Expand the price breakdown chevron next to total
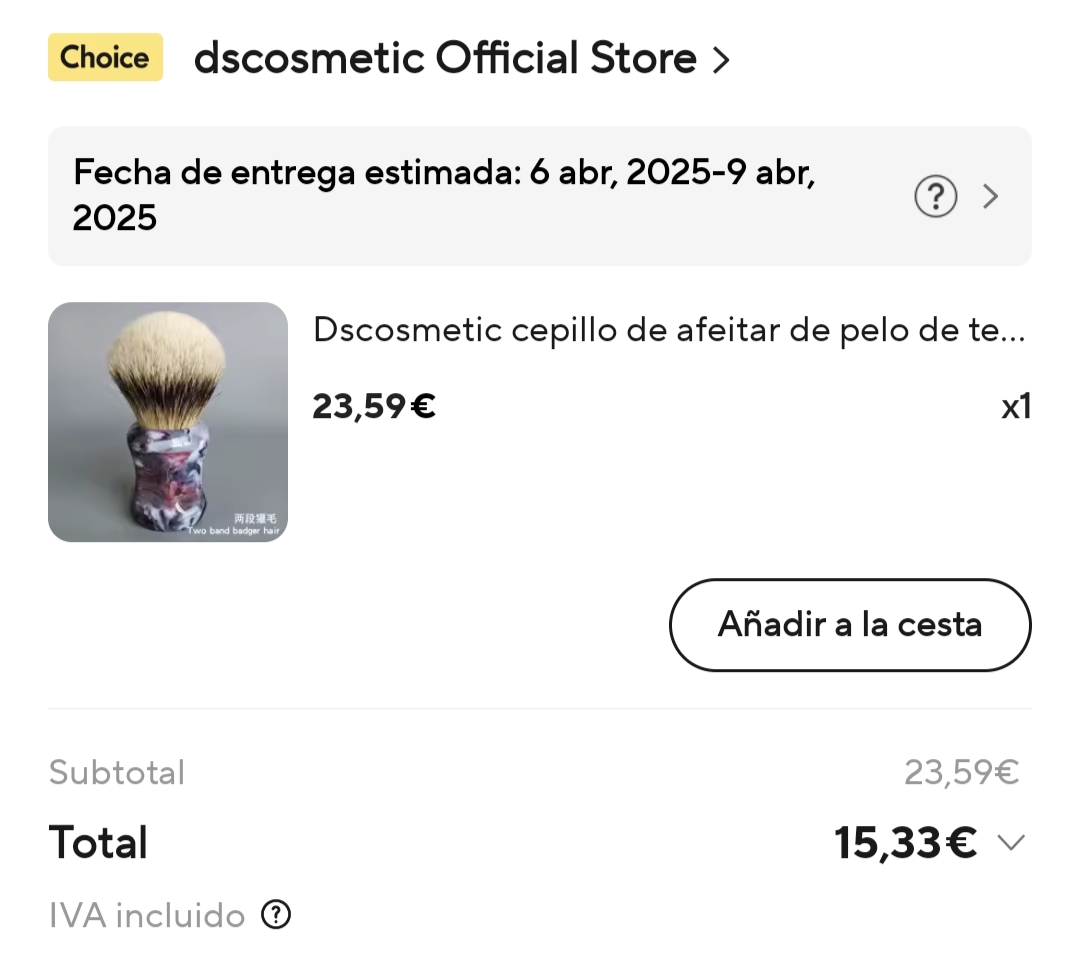 pos(1011,842)
